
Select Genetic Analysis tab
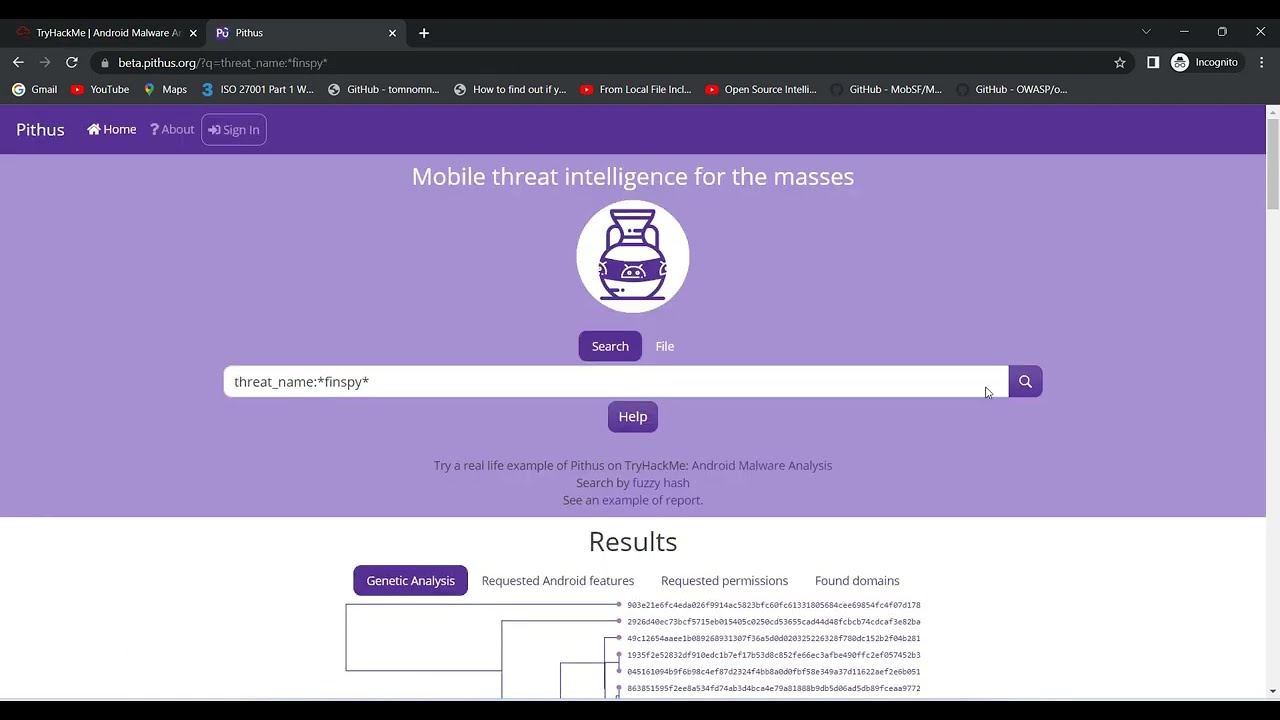pos(410,581)
